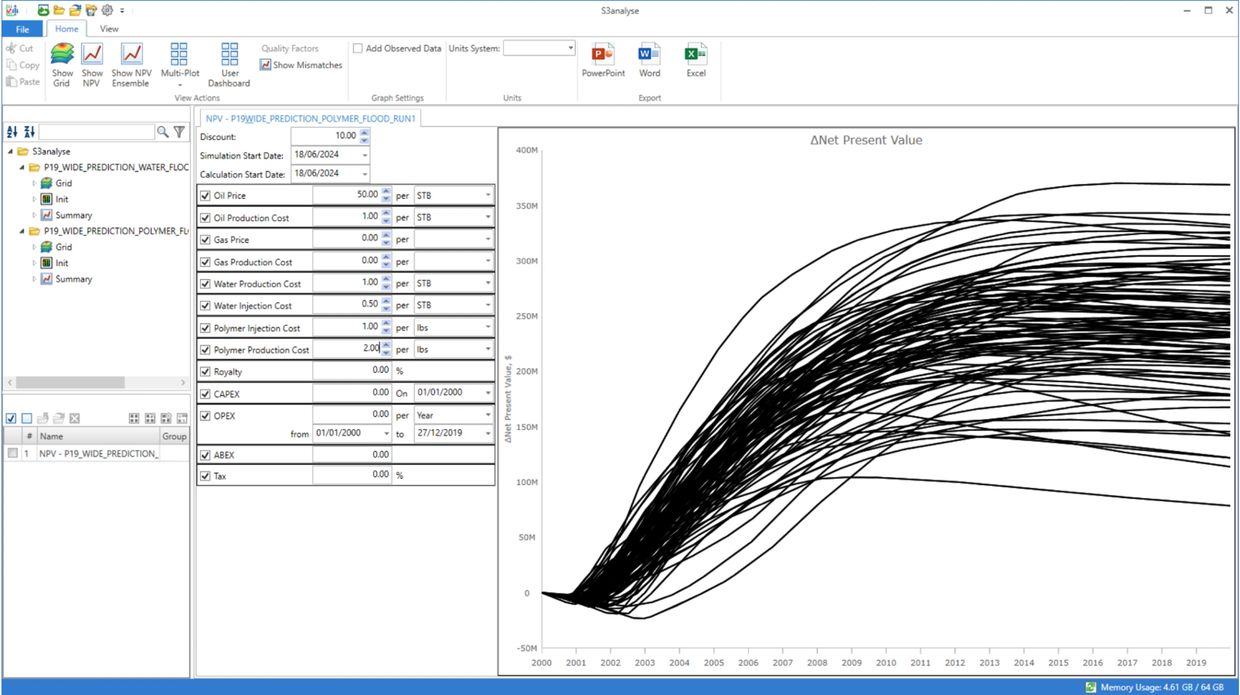
Task: Open the File menu
Action: coord(22,29)
